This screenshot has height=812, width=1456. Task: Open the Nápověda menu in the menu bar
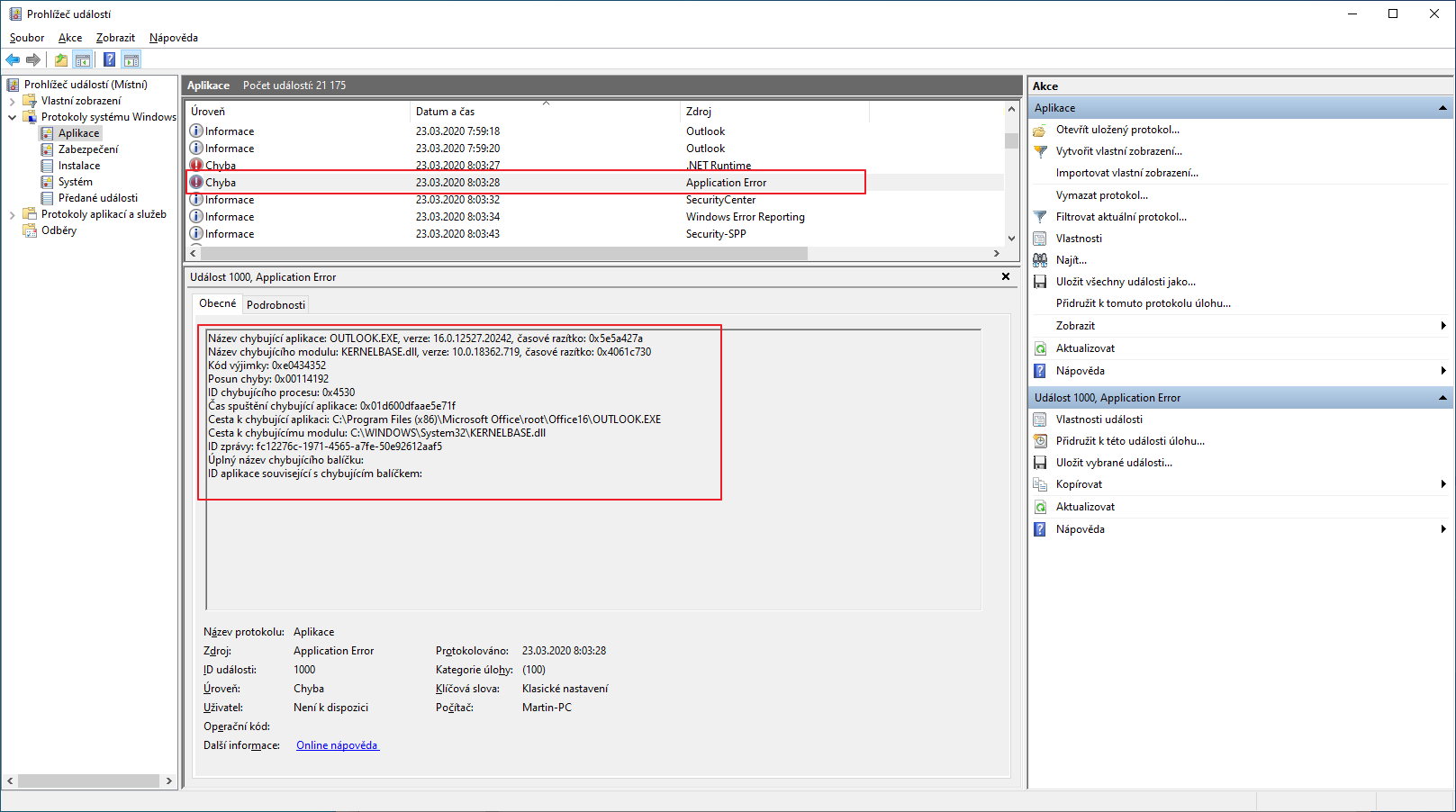tap(174, 38)
